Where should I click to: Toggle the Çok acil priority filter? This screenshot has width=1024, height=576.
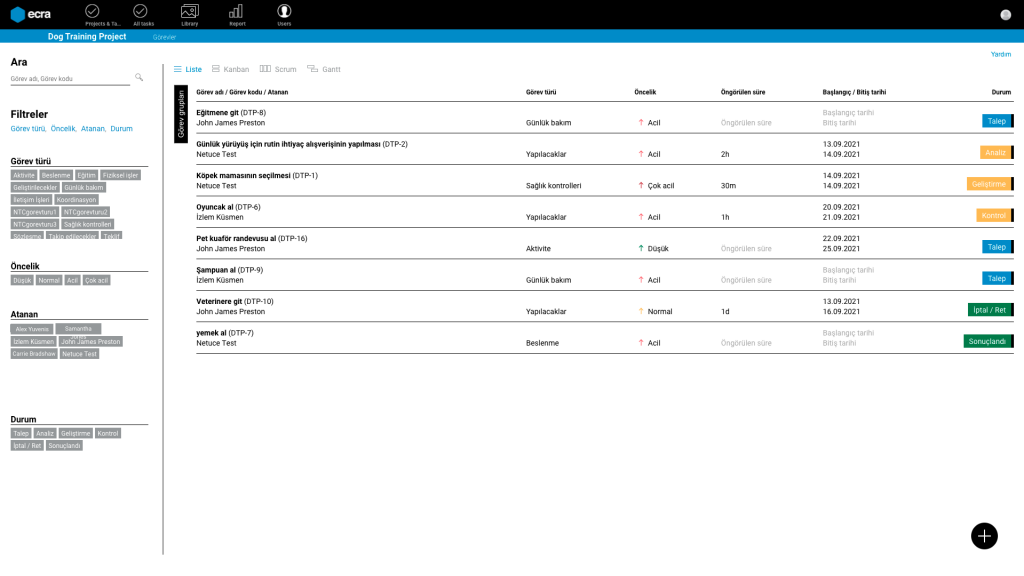click(97, 280)
